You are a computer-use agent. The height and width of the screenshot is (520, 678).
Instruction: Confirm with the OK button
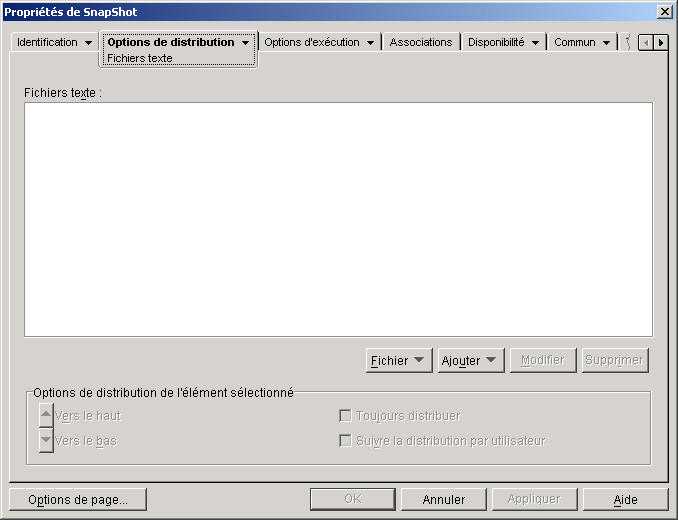353,500
